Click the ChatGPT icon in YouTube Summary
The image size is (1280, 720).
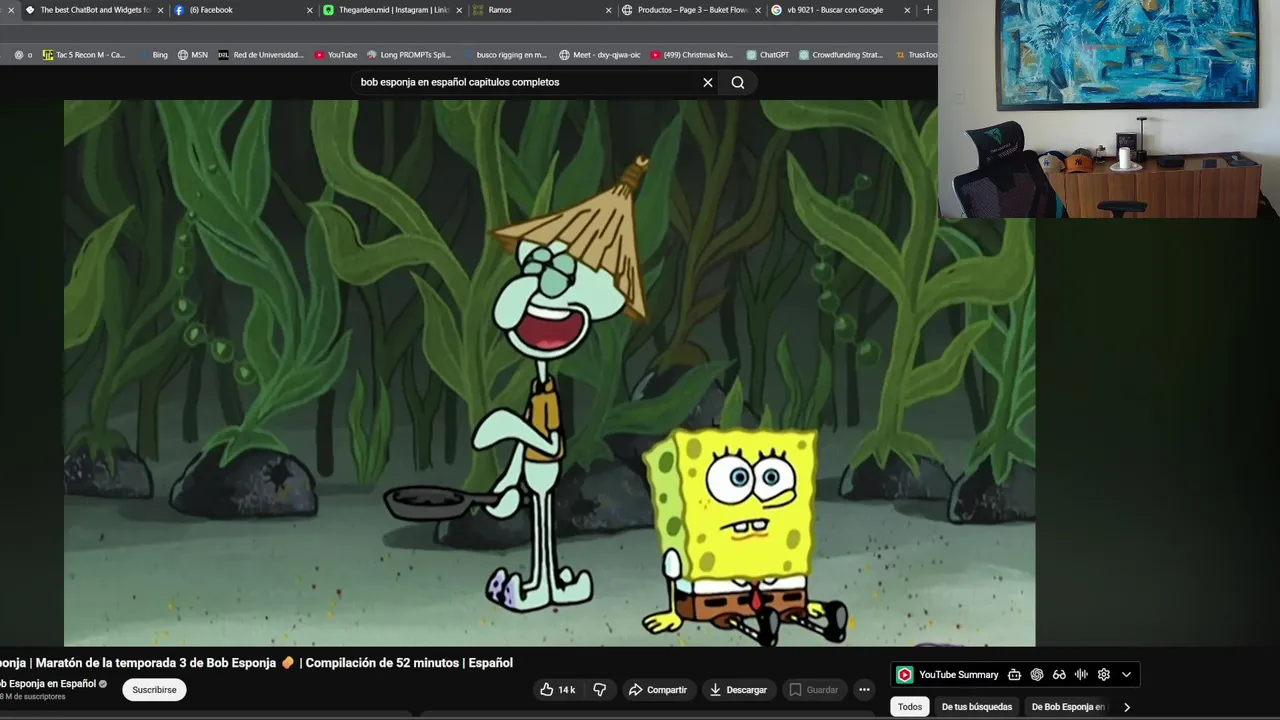pos(1037,675)
